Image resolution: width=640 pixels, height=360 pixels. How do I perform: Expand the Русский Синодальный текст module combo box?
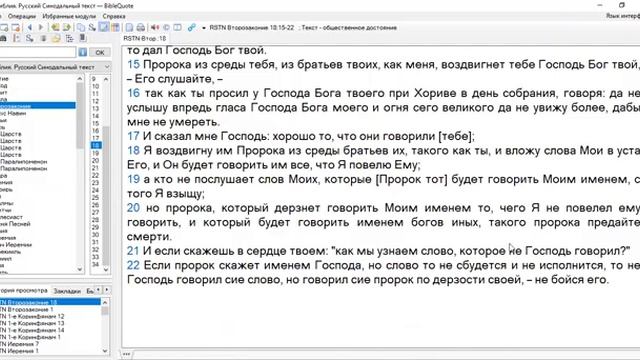pos(107,67)
